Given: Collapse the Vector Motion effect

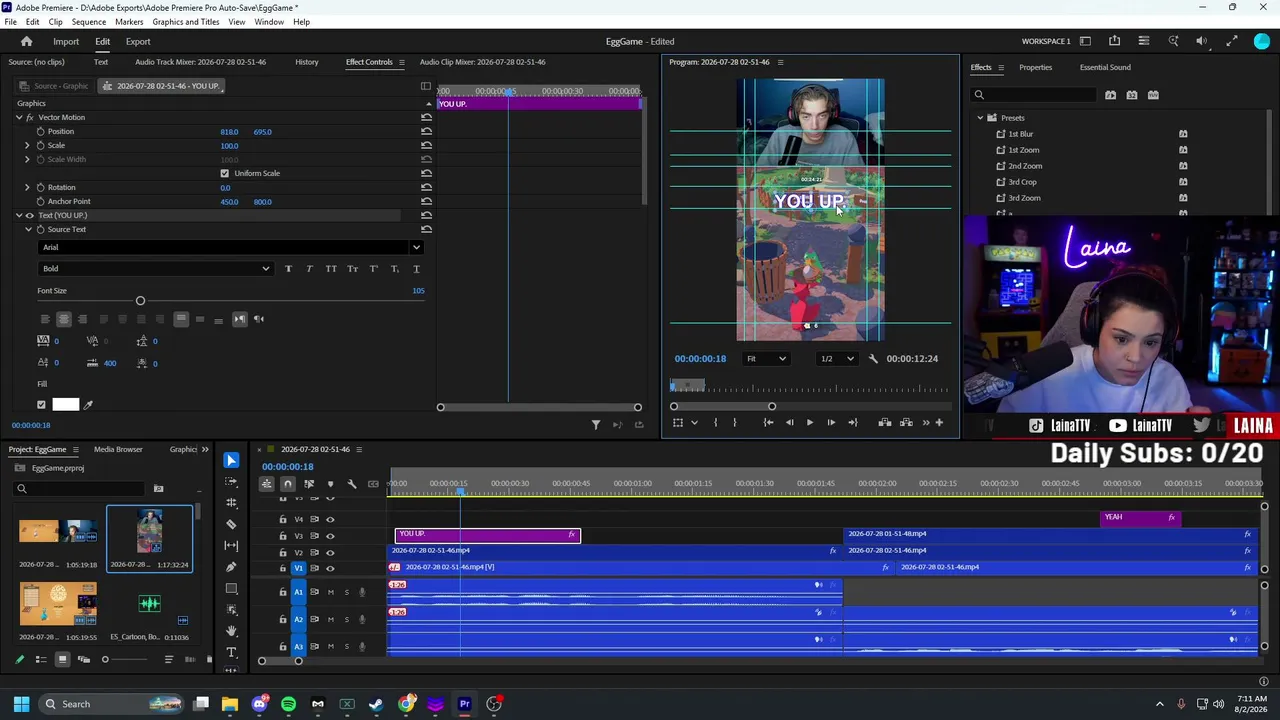Looking at the screenshot, I should (18, 118).
